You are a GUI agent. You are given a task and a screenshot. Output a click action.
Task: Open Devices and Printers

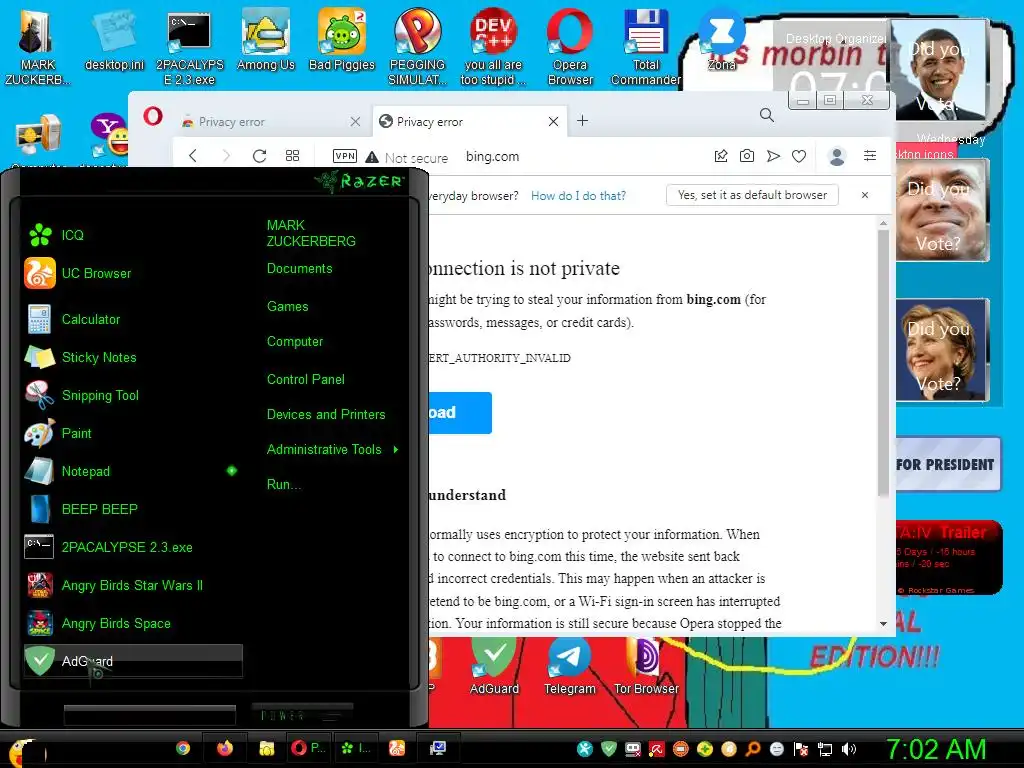click(x=326, y=414)
